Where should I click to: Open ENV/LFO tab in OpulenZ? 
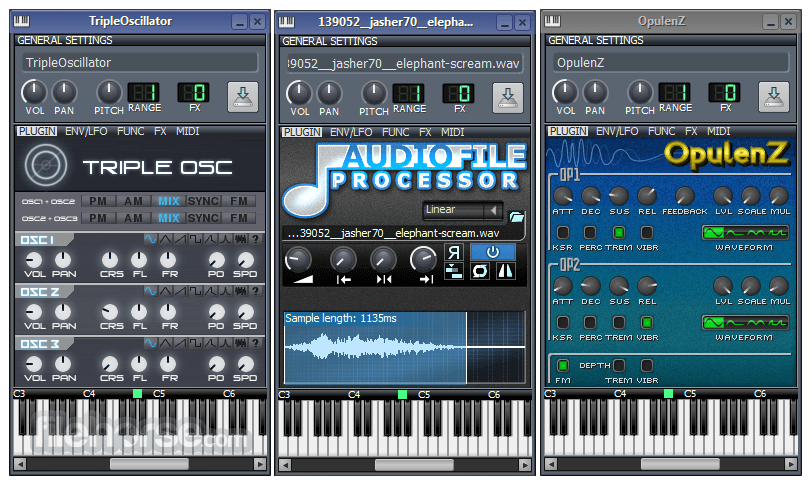(617, 131)
